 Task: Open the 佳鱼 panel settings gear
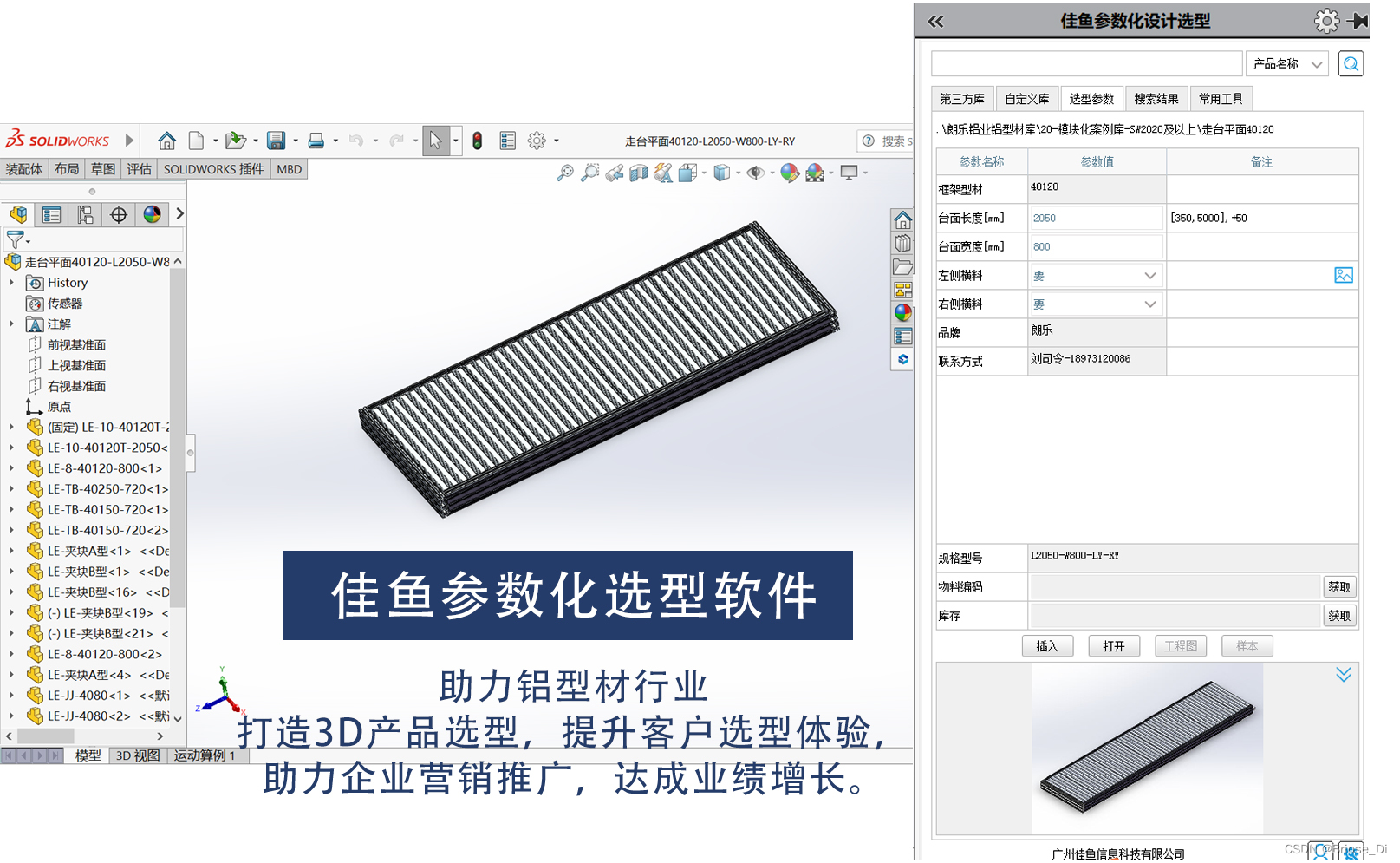[x=1326, y=21]
